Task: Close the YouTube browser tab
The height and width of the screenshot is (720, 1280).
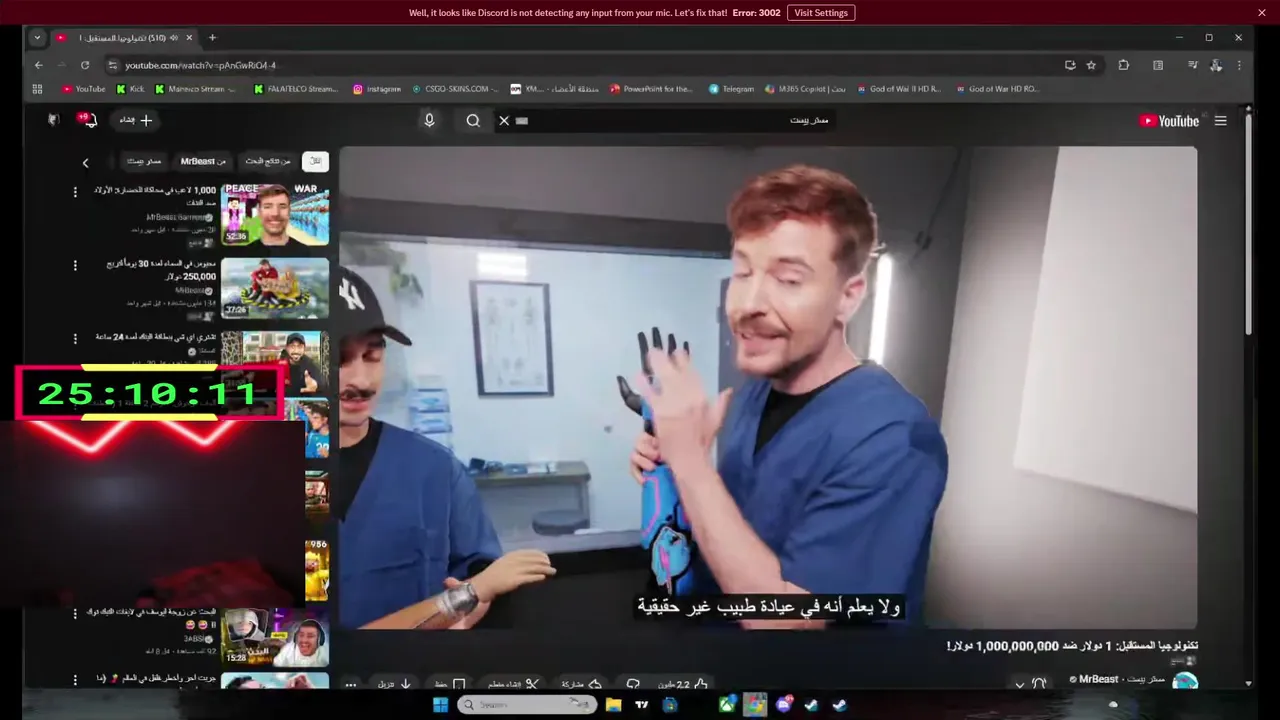Action: [x=189, y=38]
